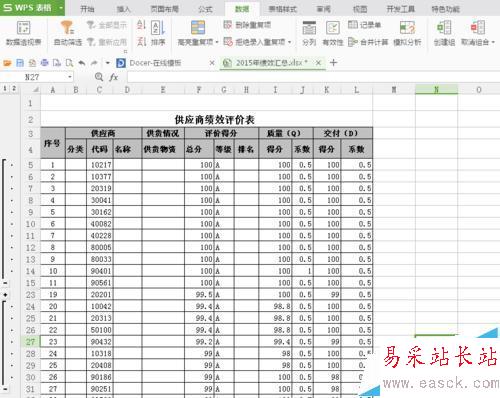Open the 记录单 record form

(364, 25)
